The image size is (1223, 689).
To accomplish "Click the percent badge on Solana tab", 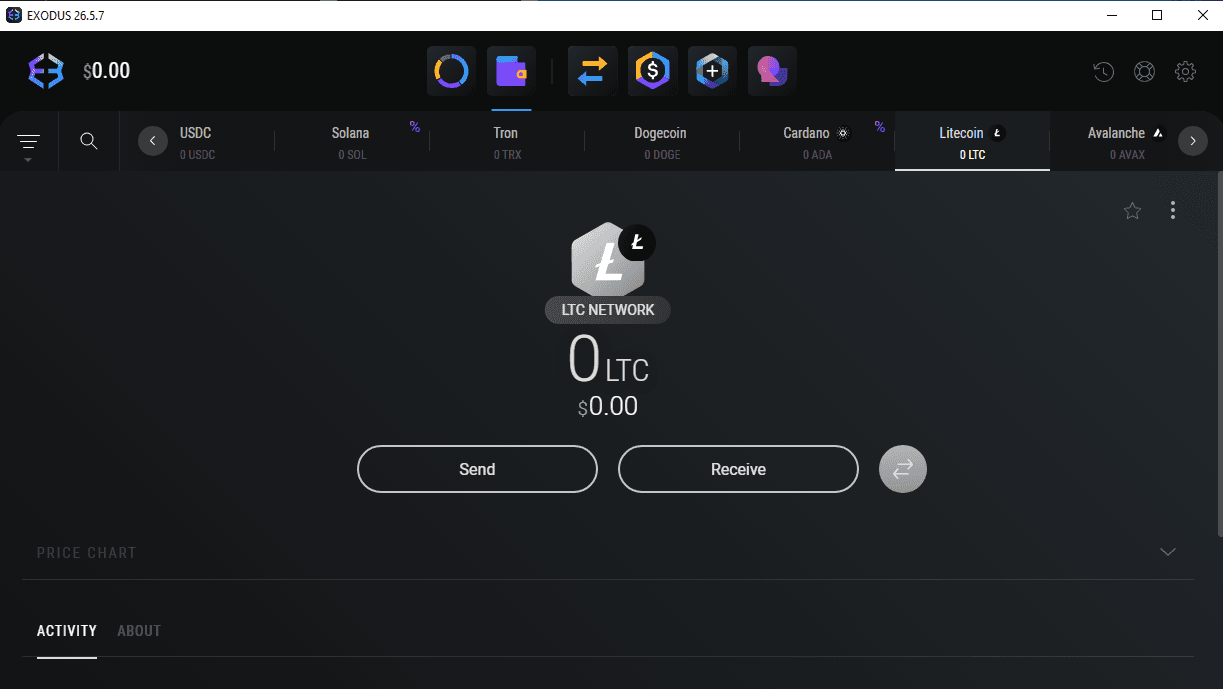I will click(414, 126).
